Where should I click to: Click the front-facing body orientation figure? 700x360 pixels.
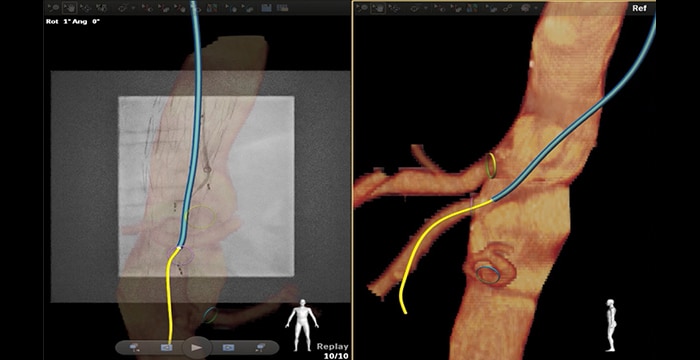coord(302,325)
